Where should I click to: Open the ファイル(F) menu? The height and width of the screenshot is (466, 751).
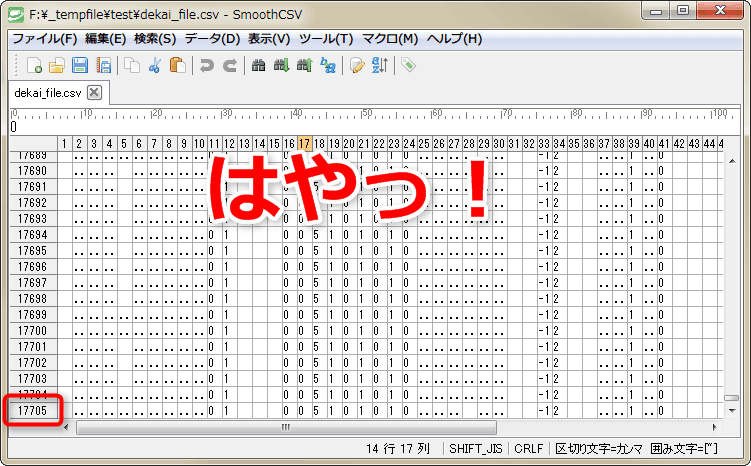pyautogui.click(x=45, y=39)
